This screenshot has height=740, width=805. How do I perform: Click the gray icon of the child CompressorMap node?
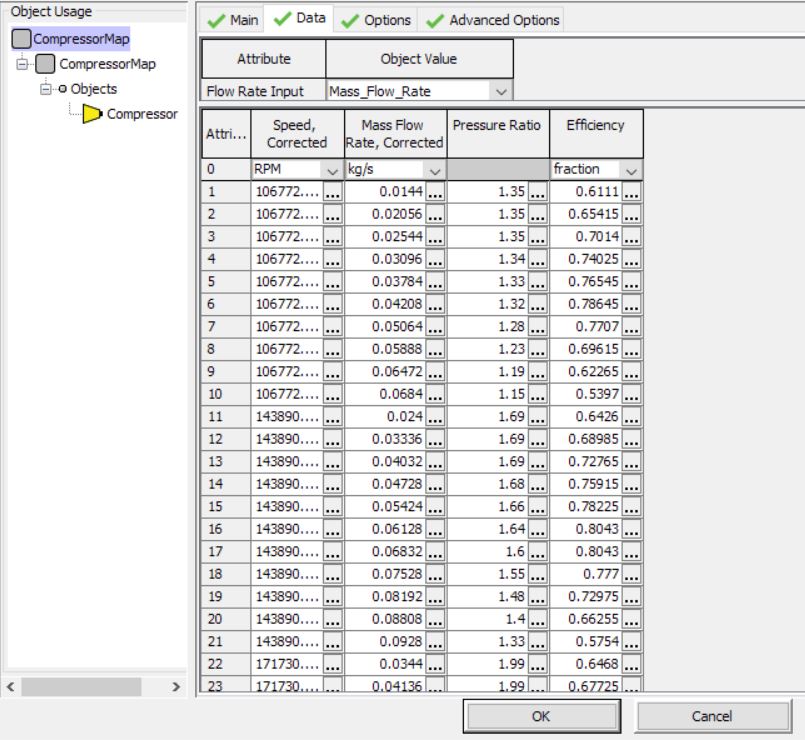click(45, 64)
